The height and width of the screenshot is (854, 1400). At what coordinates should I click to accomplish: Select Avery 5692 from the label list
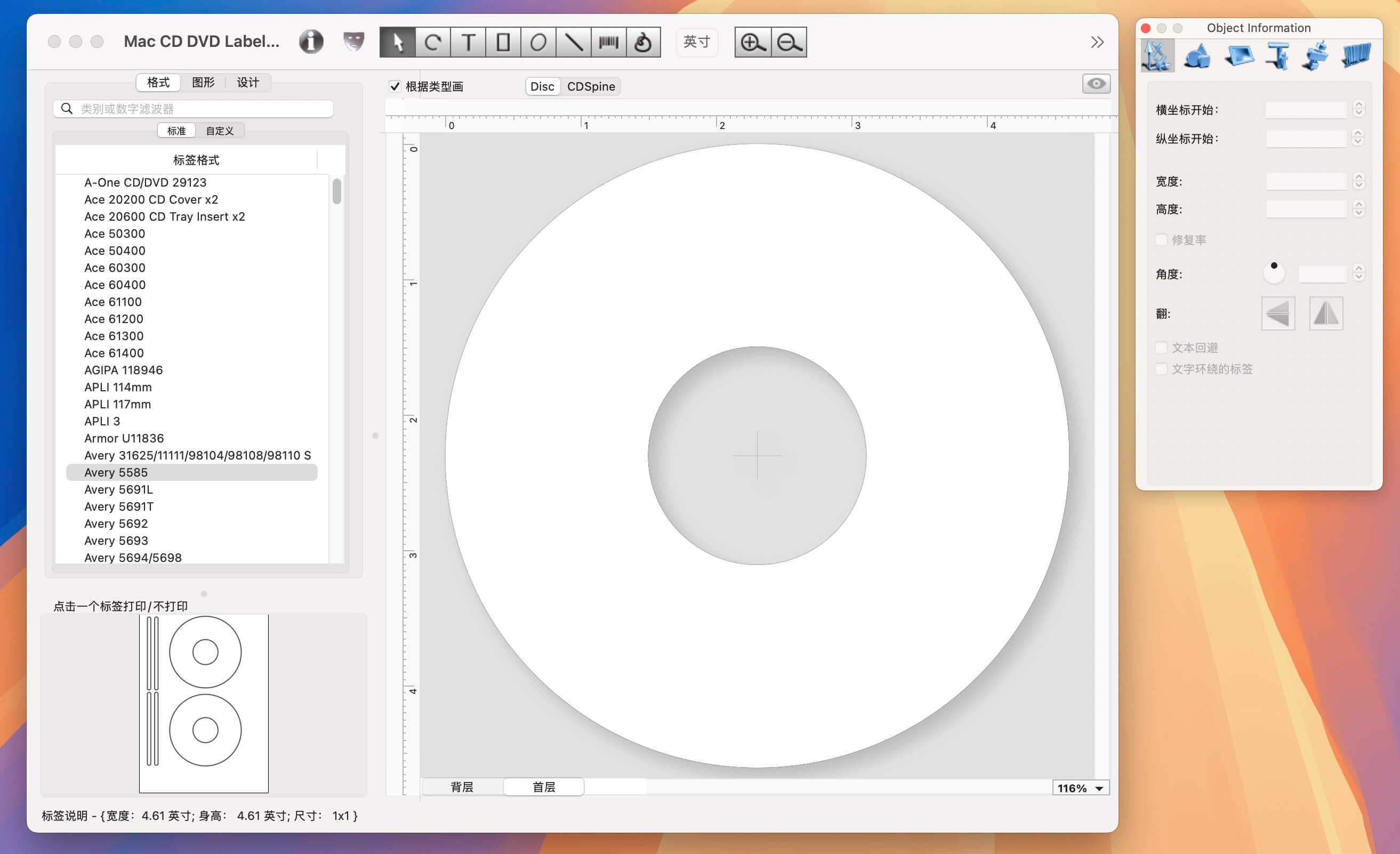(116, 523)
